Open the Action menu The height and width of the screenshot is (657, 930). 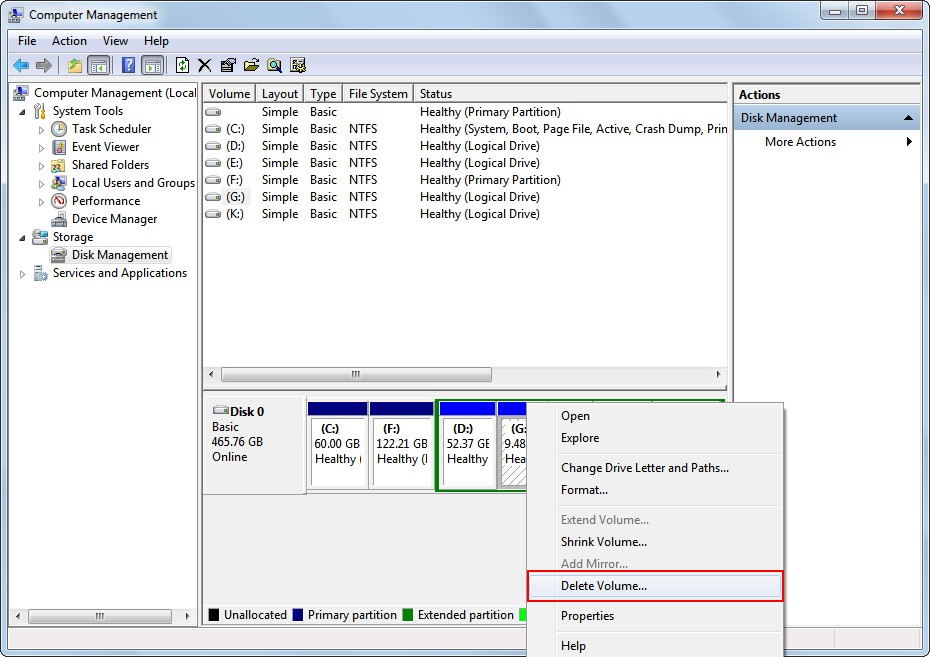[69, 41]
